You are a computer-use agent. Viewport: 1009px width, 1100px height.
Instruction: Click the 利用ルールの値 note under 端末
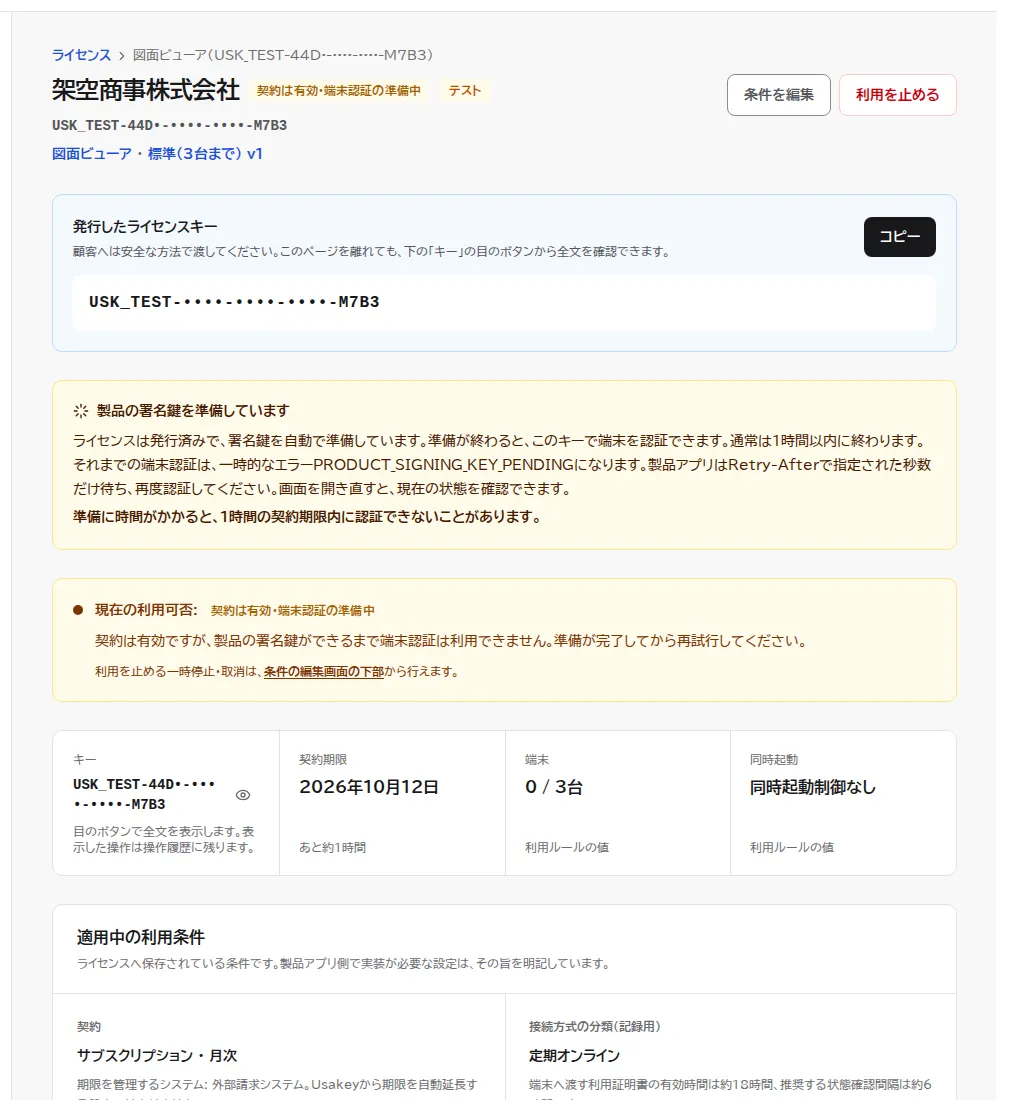(x=567, y=847)
